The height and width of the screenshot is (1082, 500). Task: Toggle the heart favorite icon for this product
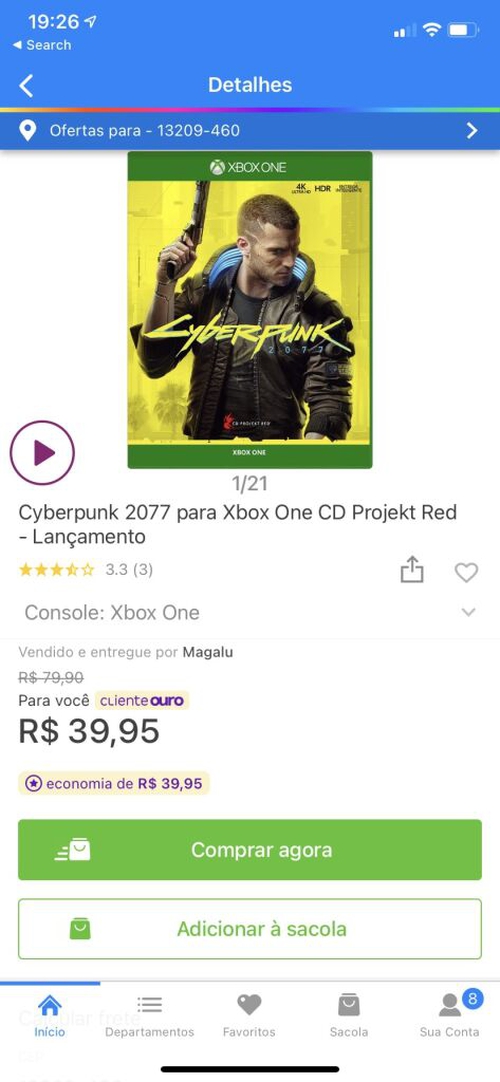point(466,572)
